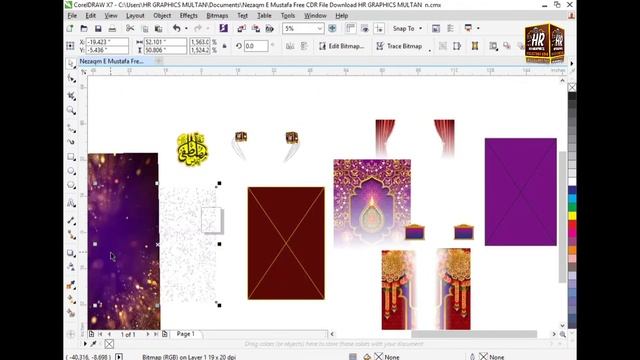Click the New document icon

pos(70,29)
